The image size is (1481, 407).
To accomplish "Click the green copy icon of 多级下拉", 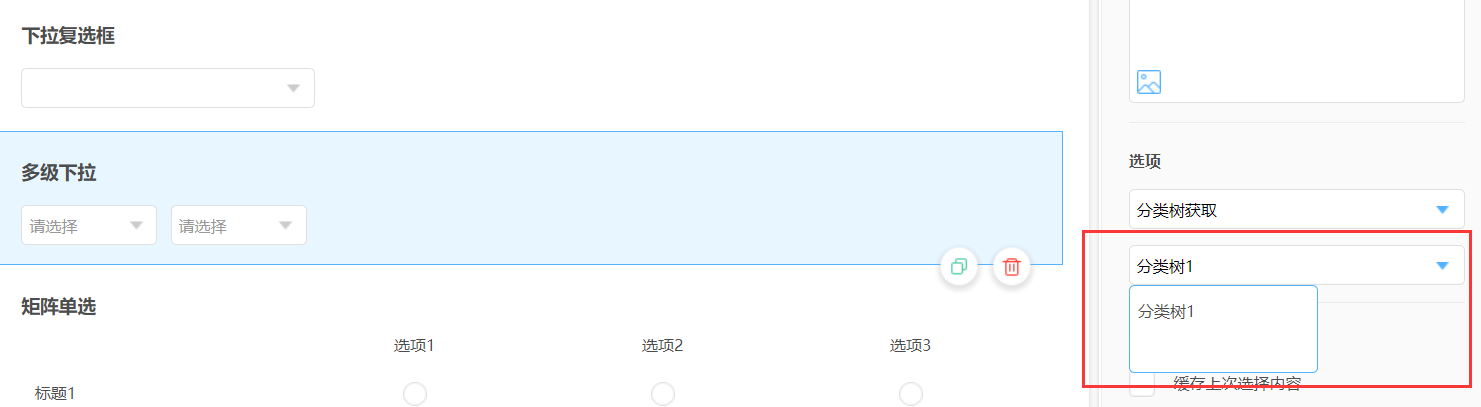I will (x=959, y=267).
